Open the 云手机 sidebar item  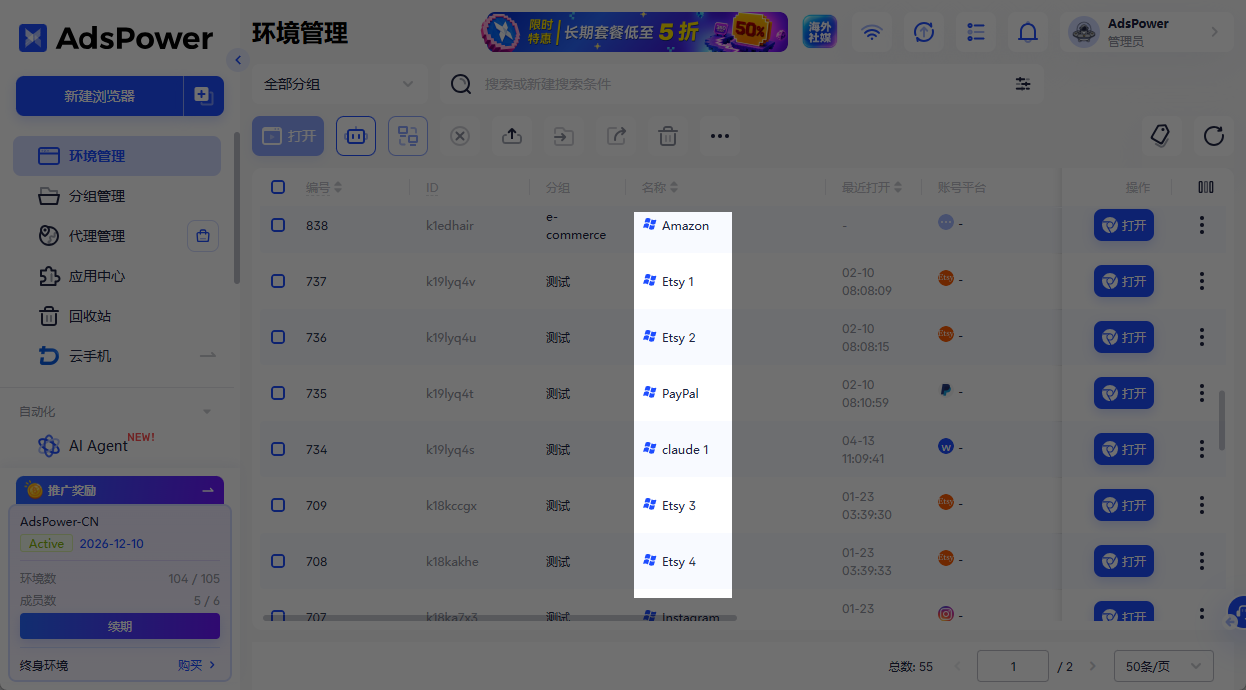click(117, 356)
